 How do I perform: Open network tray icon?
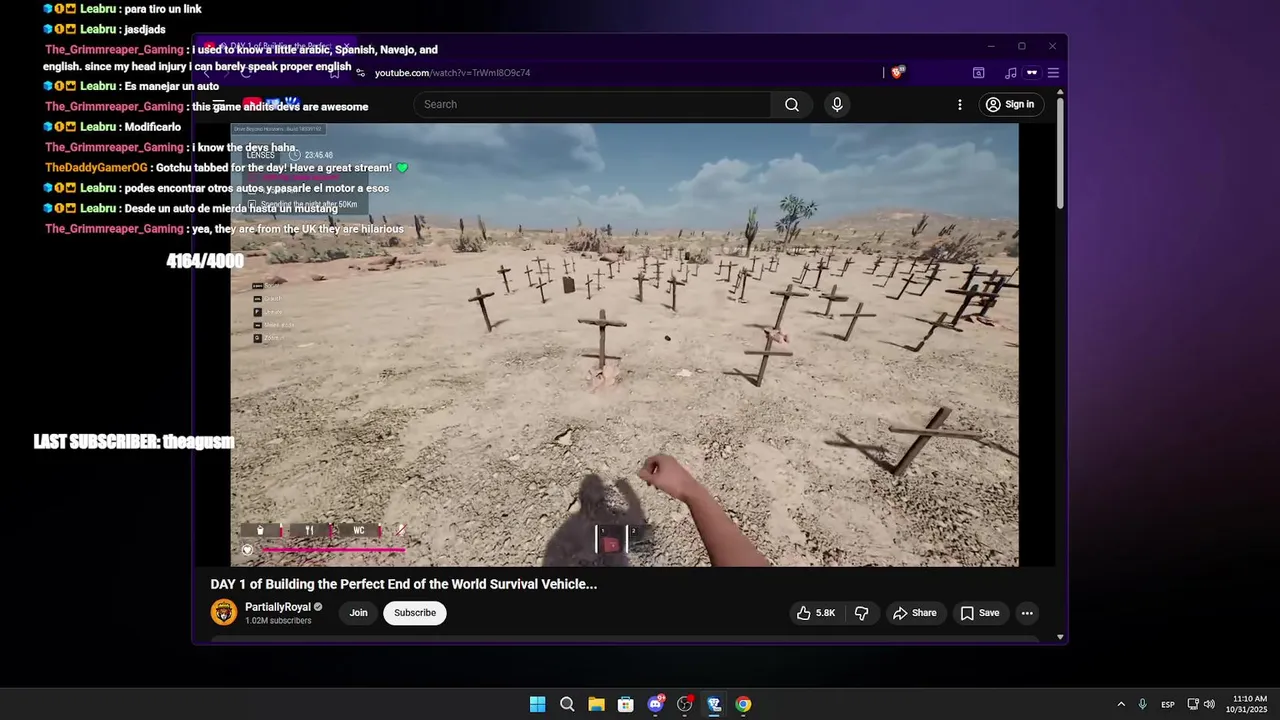pos(1193,704)
